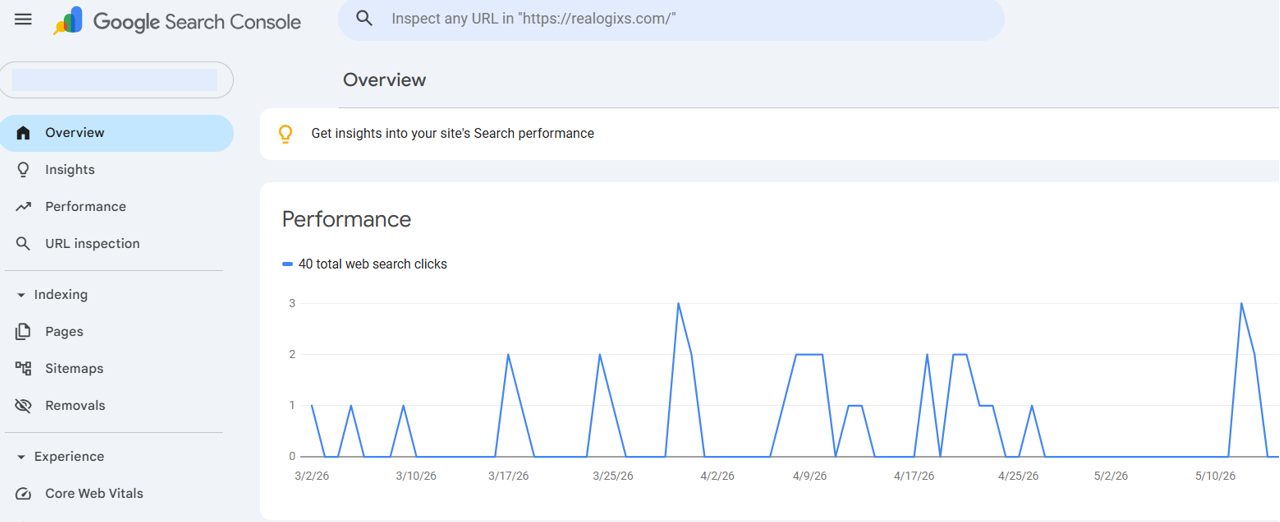This screenshot has width=1280, height=522.
Task: Click the Overview home icon
Action: 23,133
